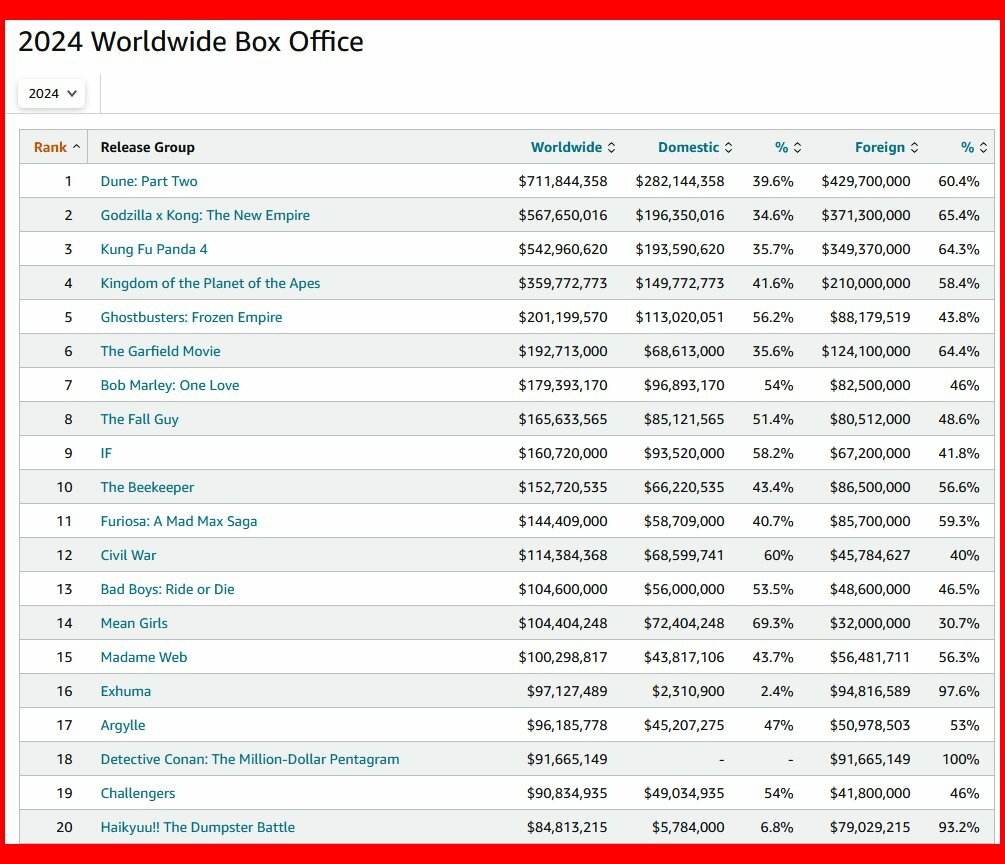Select Furiosa worldwide gross $144,409,000

coord(563,521)
